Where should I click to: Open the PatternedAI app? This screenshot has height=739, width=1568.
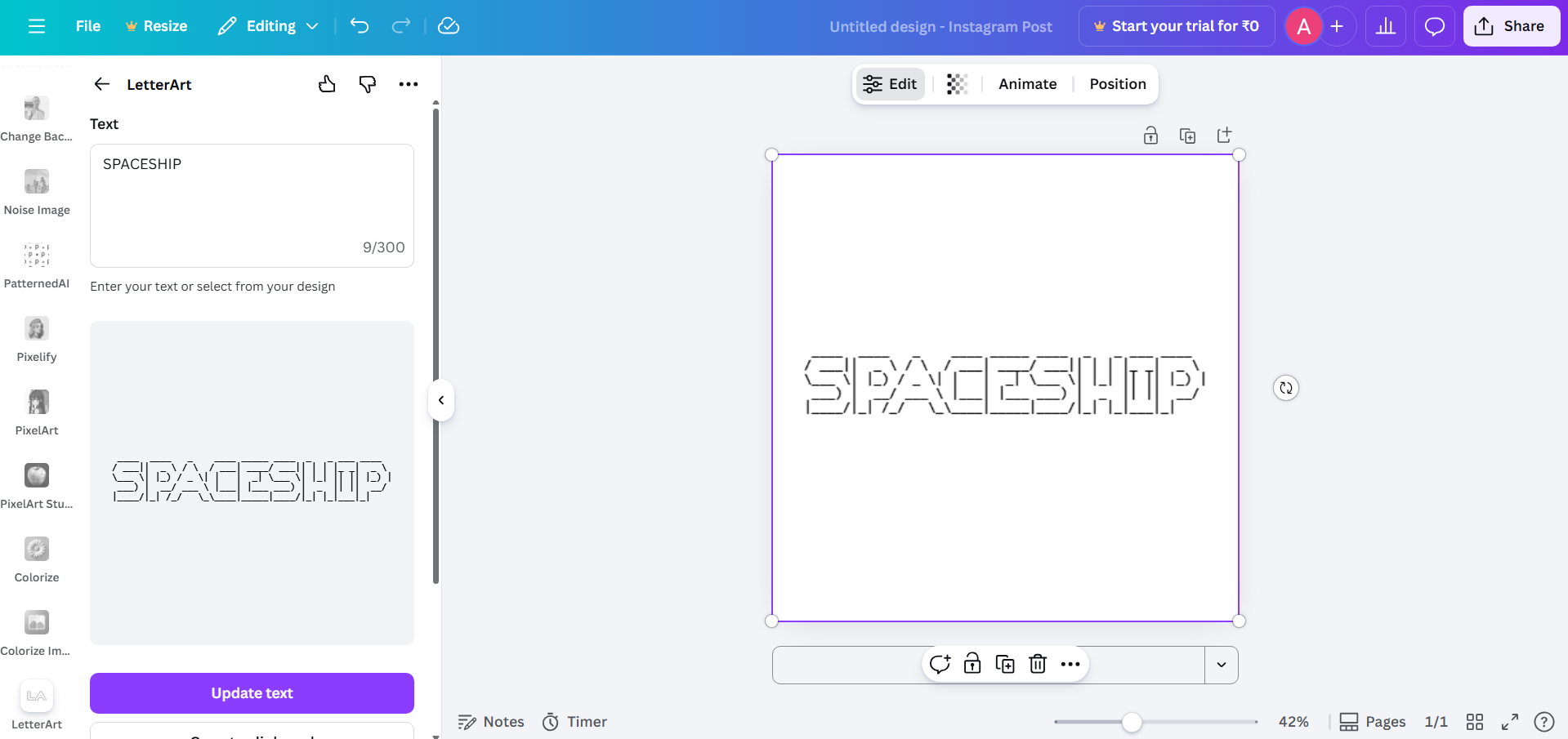tap(37, 265)
